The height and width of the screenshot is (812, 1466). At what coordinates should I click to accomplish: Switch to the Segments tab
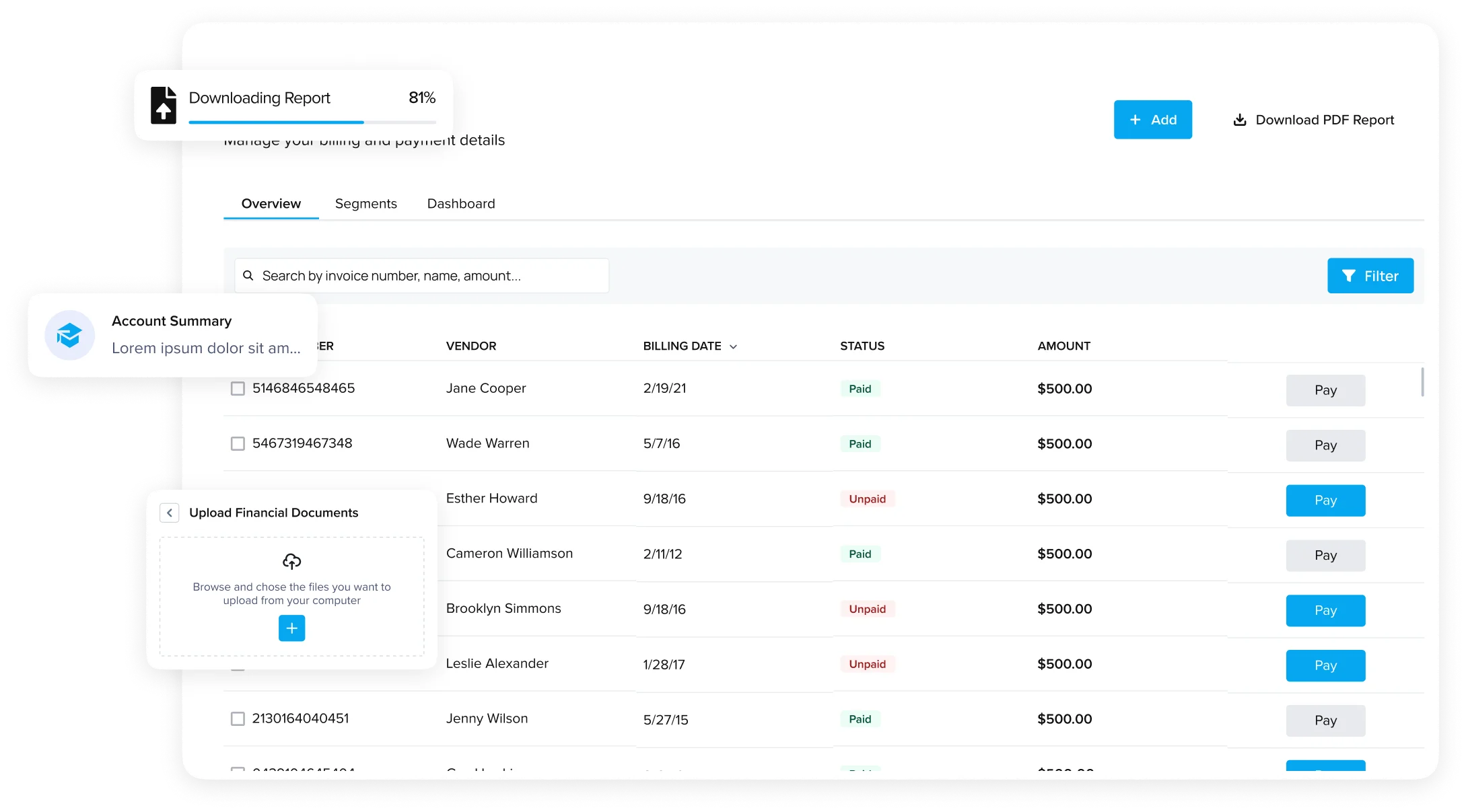[x=365, y=204]
